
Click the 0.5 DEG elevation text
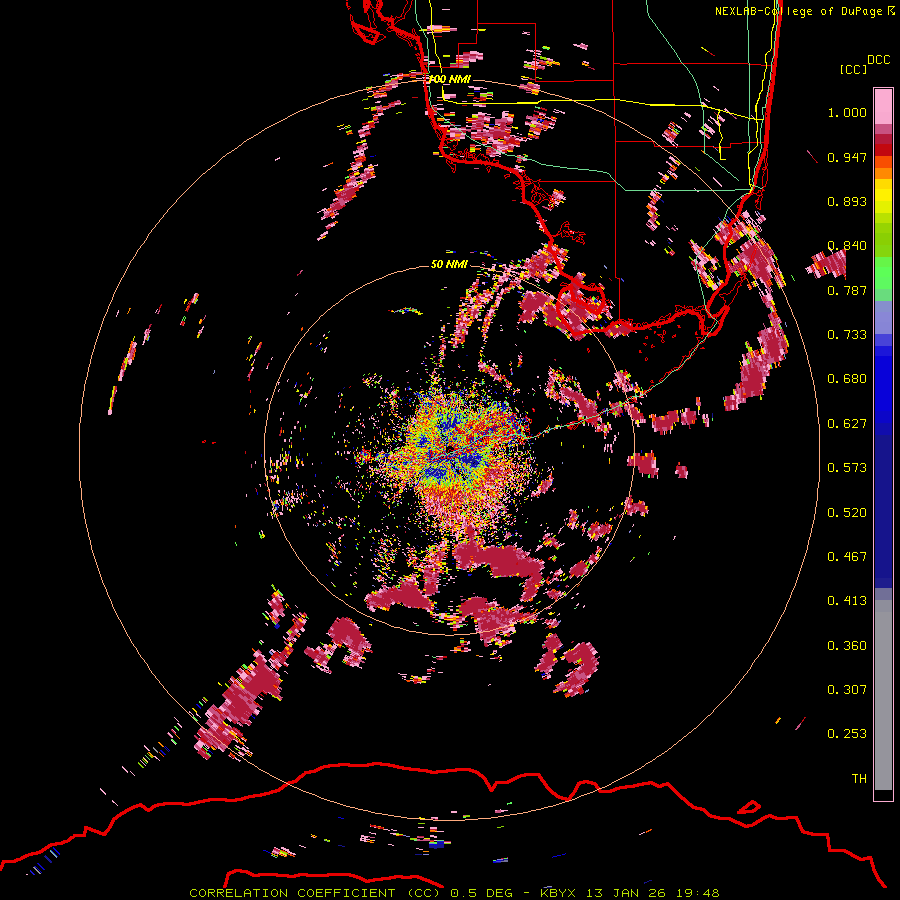[x=480, y=893]
